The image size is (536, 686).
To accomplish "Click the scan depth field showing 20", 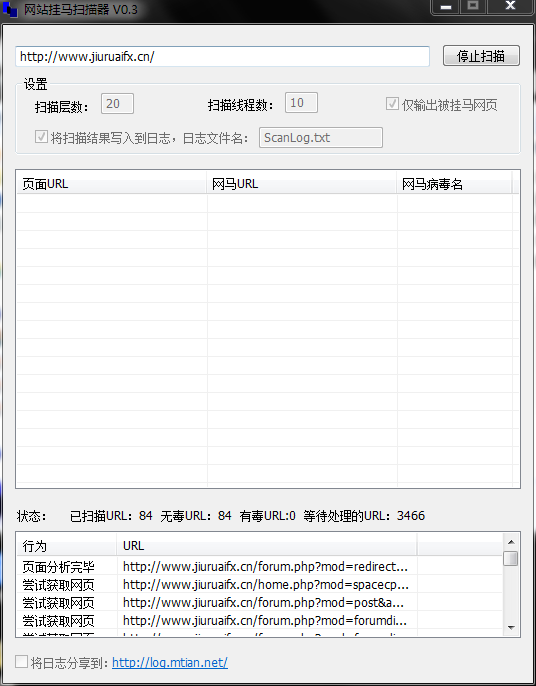I will point(117,104).
